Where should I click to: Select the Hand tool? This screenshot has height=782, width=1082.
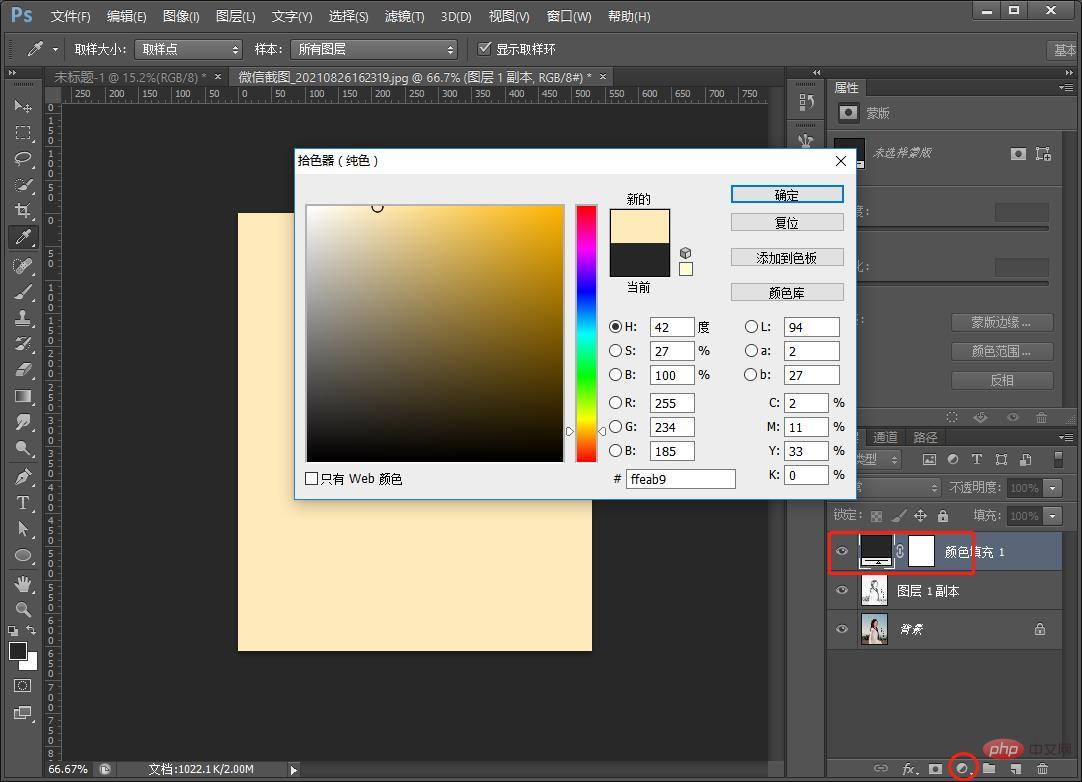(23, 584)
